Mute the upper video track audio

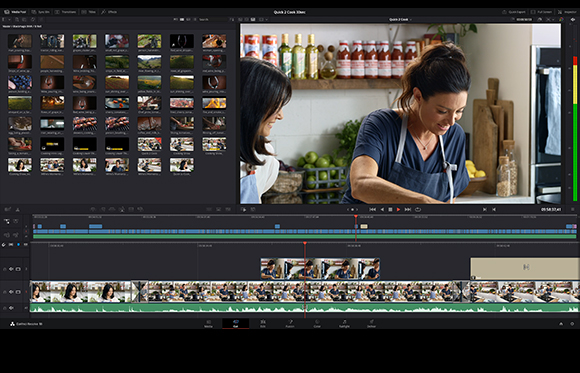pyautogui.click(x=11, y=269)
